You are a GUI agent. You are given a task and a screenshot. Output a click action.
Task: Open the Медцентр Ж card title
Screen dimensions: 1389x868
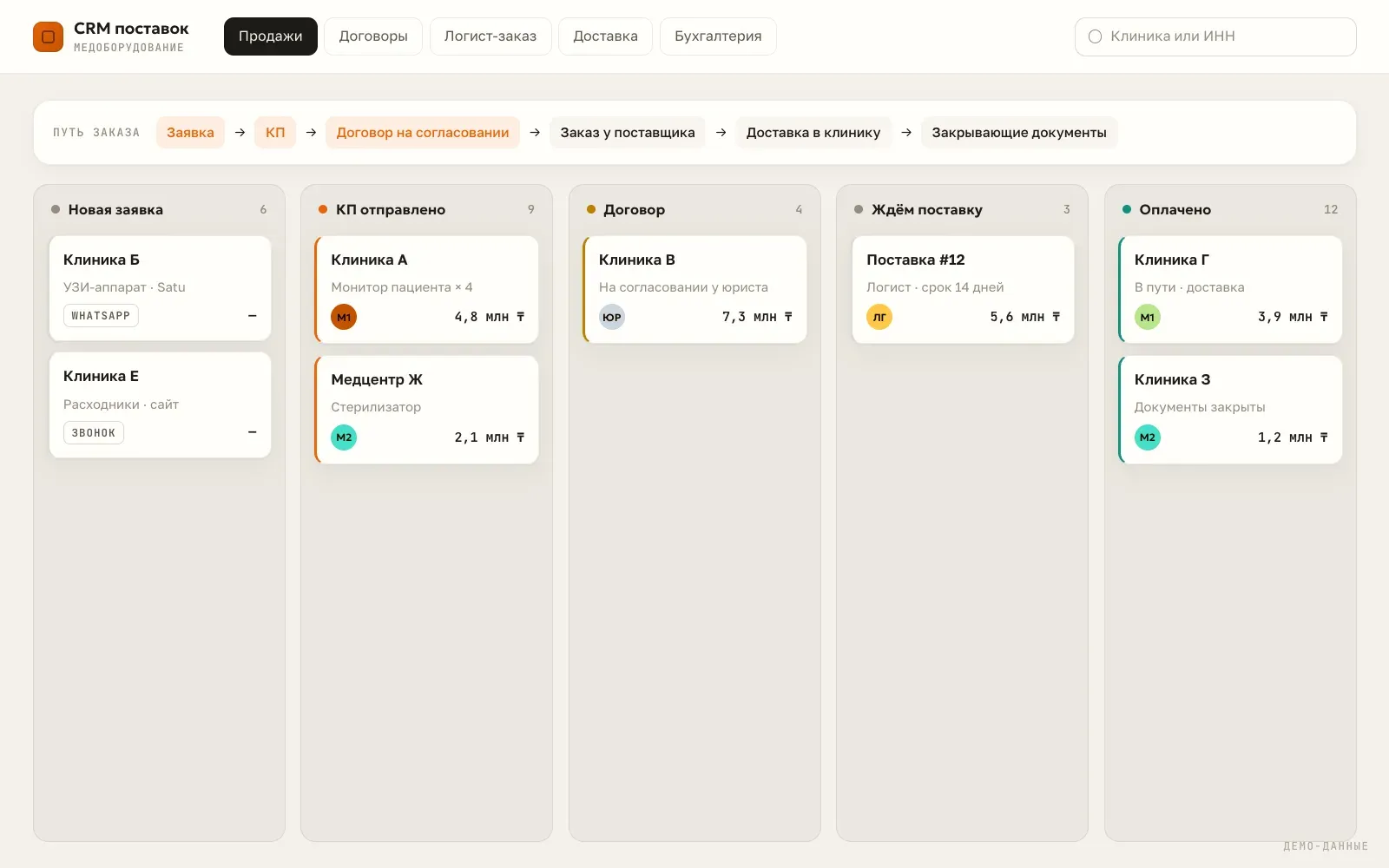coord(377,379)
